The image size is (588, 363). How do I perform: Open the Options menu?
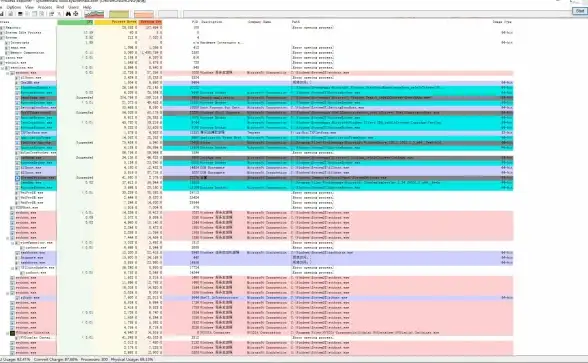click(x=14, y=7)
